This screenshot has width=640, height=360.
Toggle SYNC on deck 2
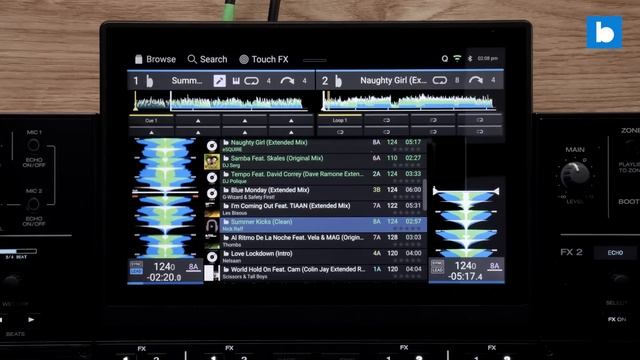click(x=437, y=264)
